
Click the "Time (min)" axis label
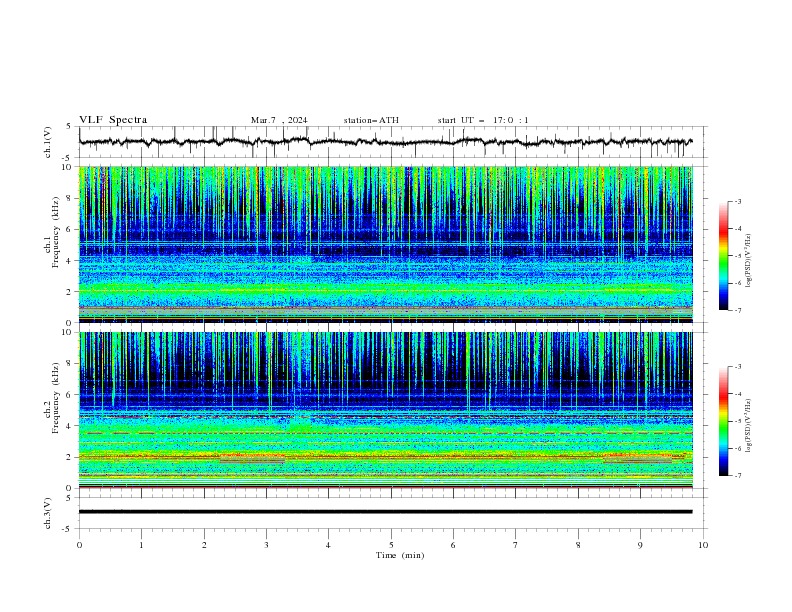pos(400,555)
